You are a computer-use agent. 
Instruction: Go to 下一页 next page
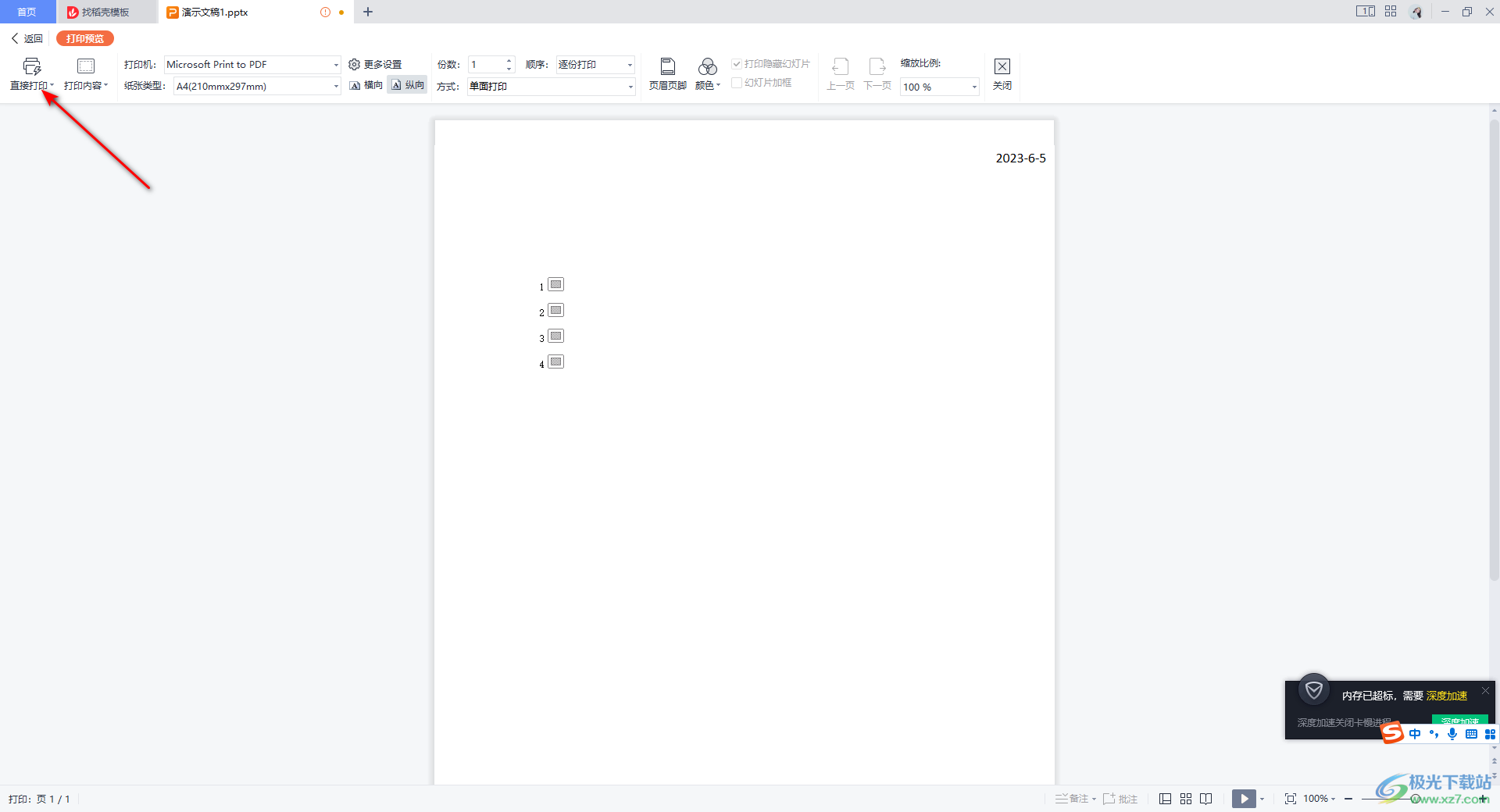click(x=877, y=75)
